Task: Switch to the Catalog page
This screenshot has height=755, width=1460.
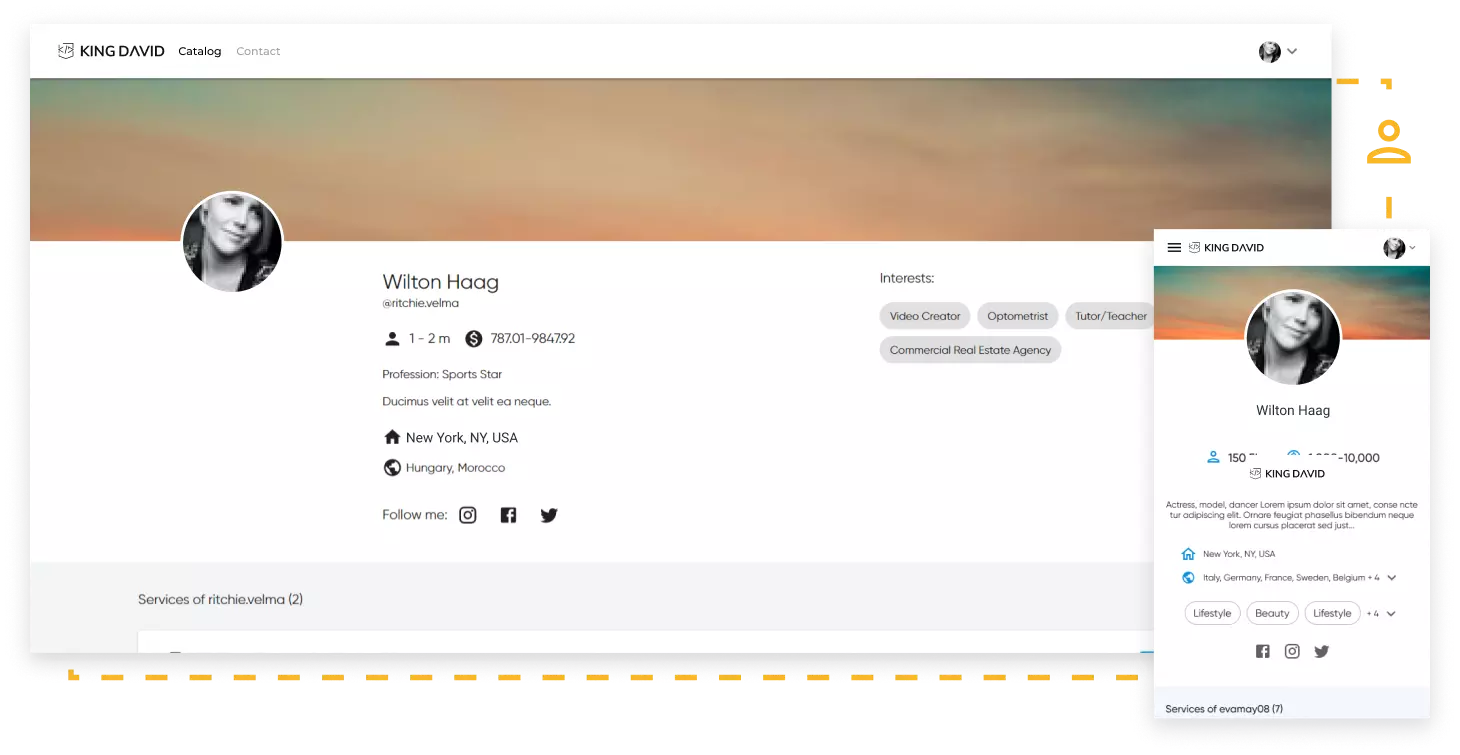Action: coord(199,50)
